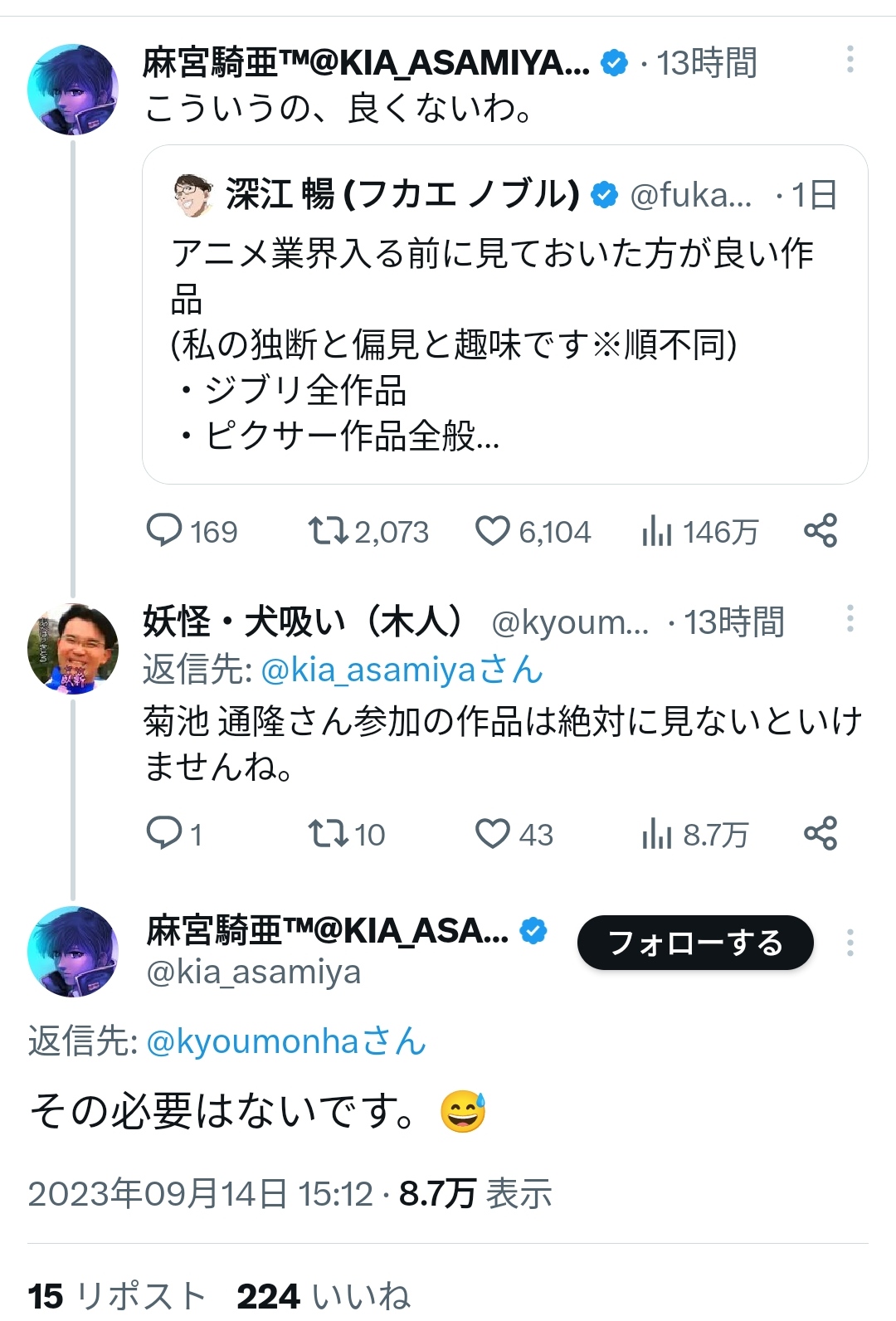View the 15 リポスト list
Image resolution: width=896 pixels, height=1321 pixels.
(116, 1296)
